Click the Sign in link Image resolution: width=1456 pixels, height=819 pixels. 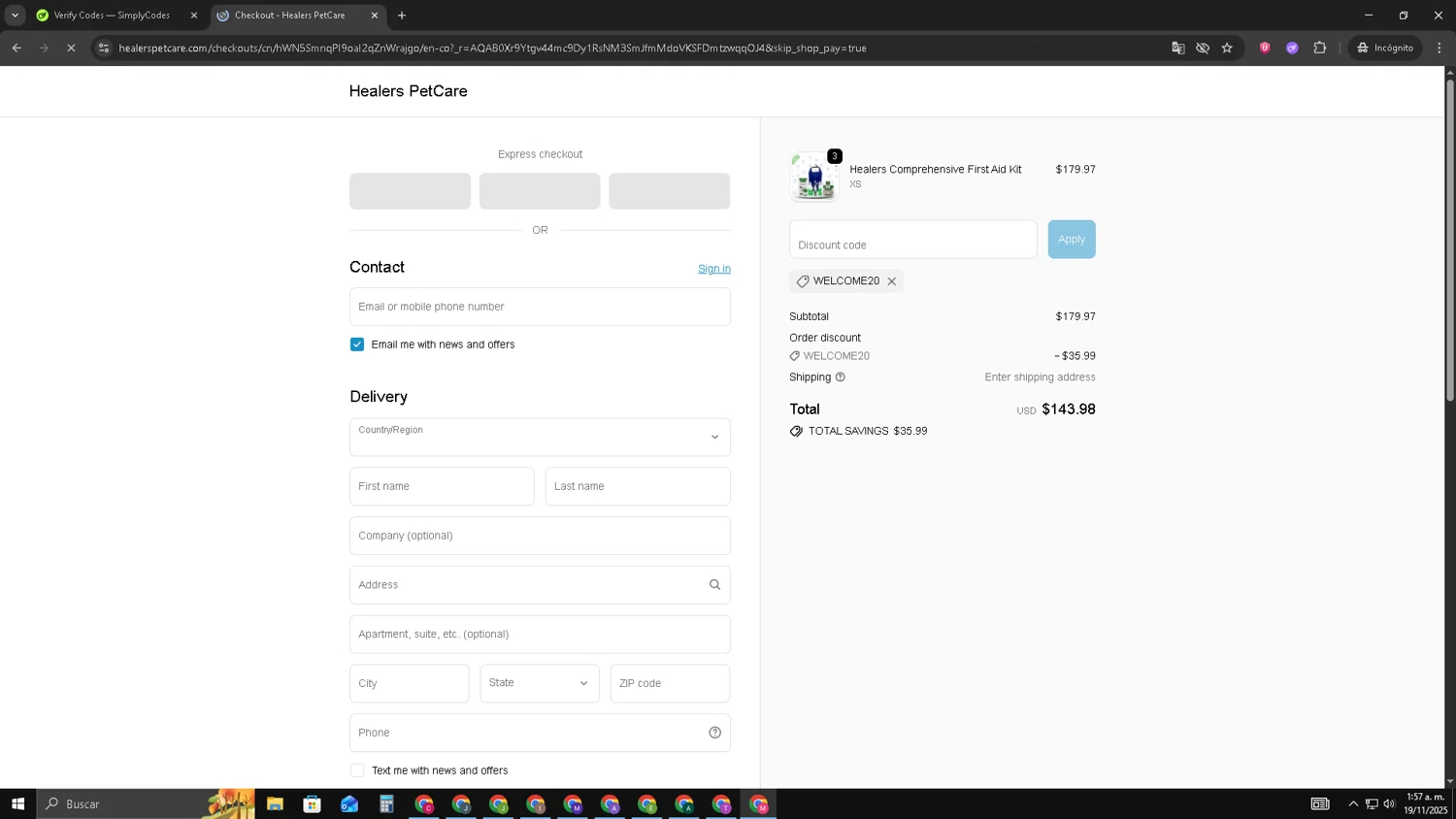tap(714, 269)
